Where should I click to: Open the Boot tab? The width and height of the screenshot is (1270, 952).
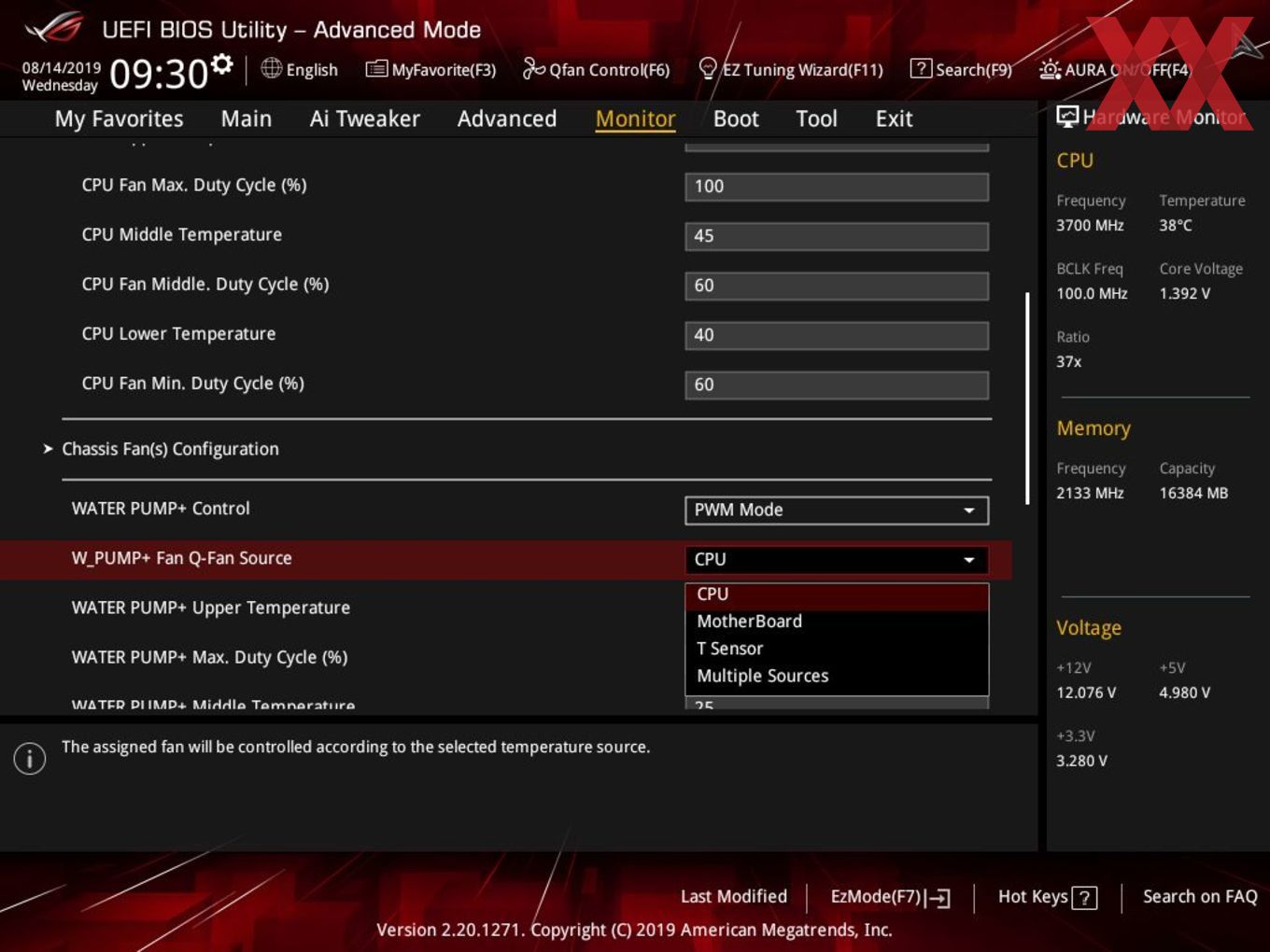pos(736,119)
